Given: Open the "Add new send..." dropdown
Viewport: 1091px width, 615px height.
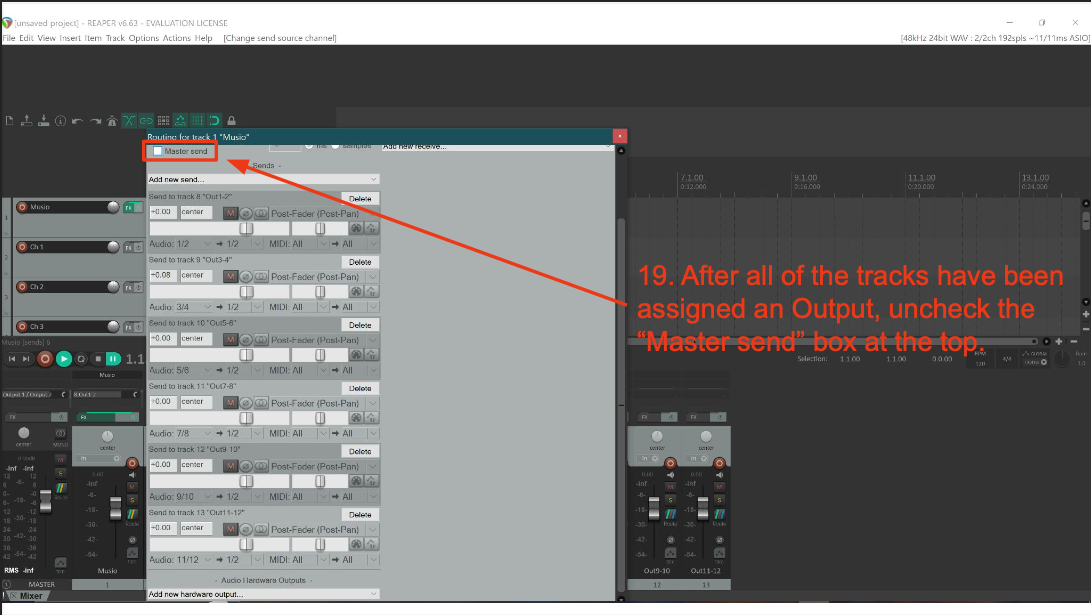Looking at the screenshot, I should point(264,180).
